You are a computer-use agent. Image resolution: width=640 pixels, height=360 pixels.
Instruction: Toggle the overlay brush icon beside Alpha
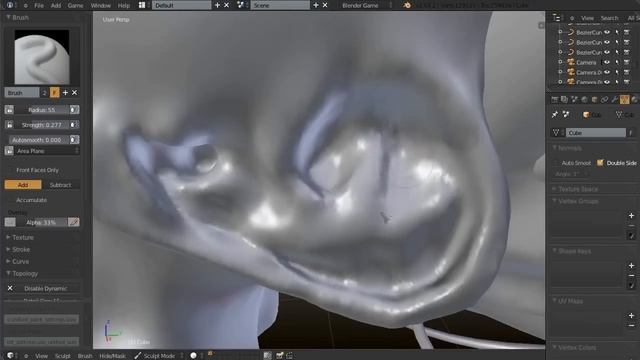pyautogui.click(x=74, y=222)
